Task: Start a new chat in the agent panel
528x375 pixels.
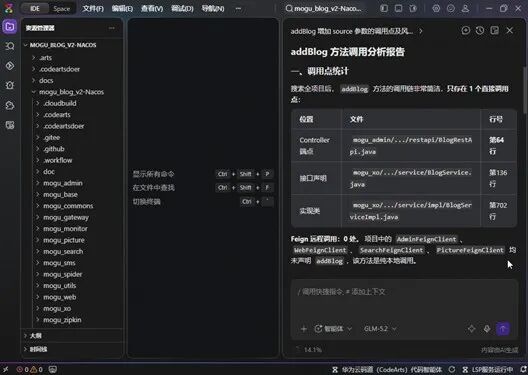Action: click(x=466, y=31)
